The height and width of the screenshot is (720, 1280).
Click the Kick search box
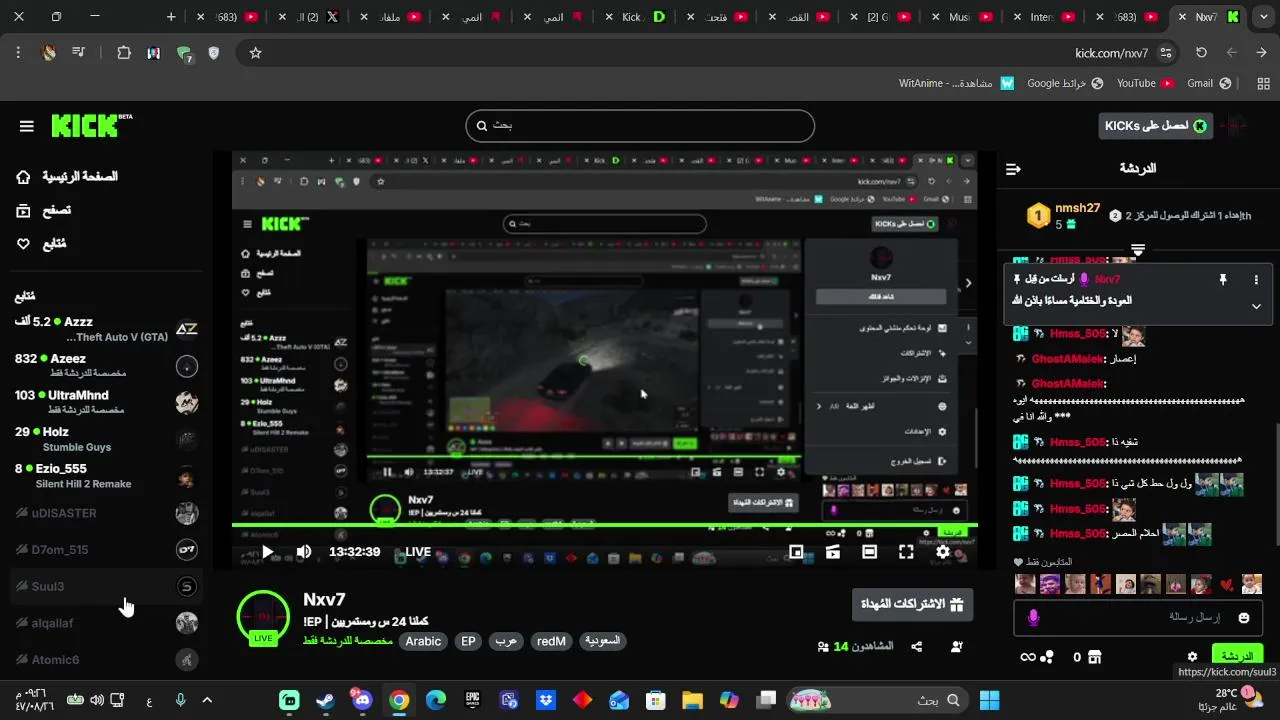click(640, 126)
